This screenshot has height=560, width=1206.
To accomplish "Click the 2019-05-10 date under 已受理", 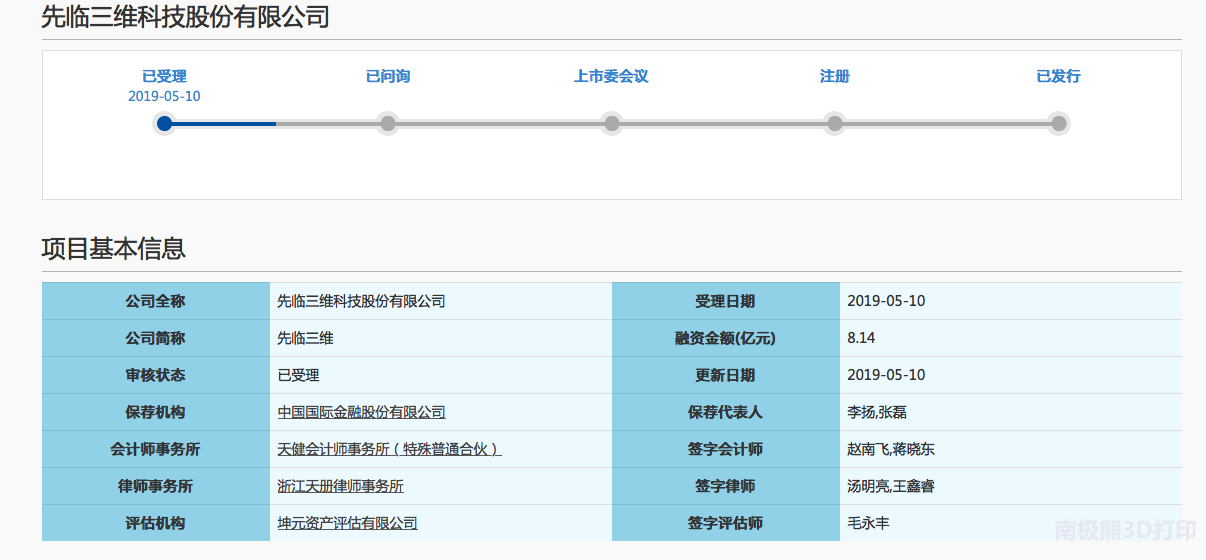I will 164,96.
